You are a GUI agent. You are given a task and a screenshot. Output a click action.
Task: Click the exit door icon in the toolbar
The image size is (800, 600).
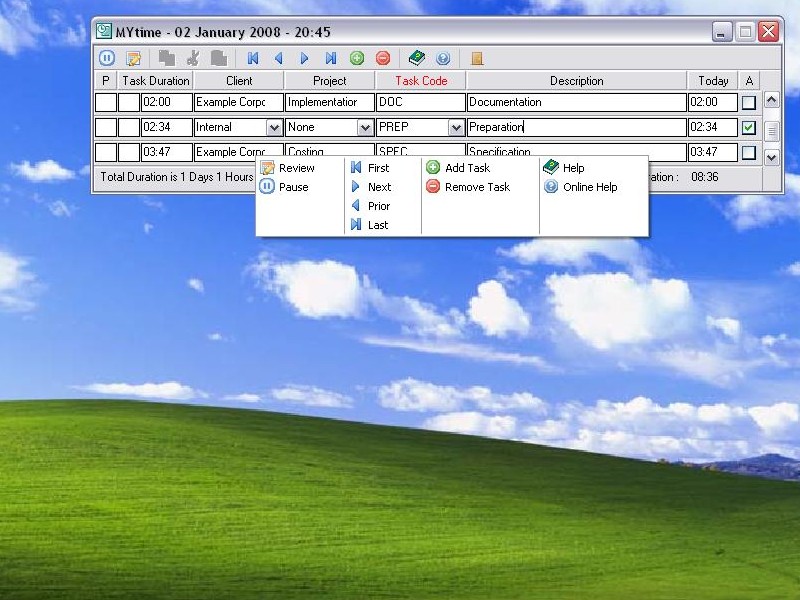point(477,58)
